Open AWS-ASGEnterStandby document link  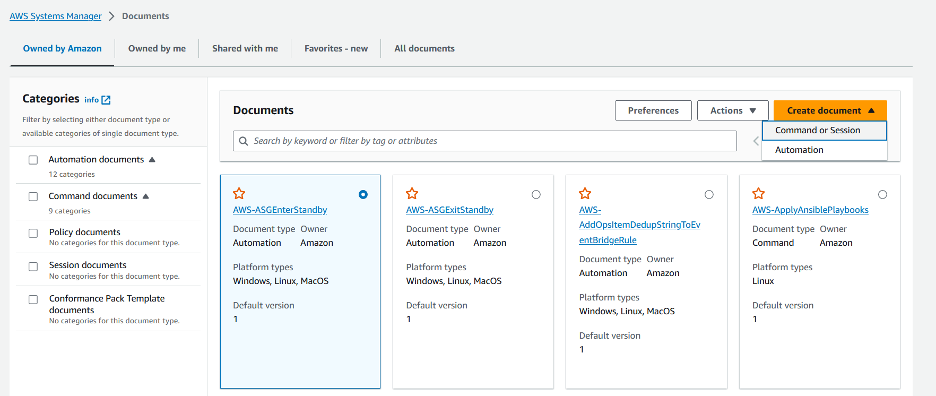tap(279, 210)
